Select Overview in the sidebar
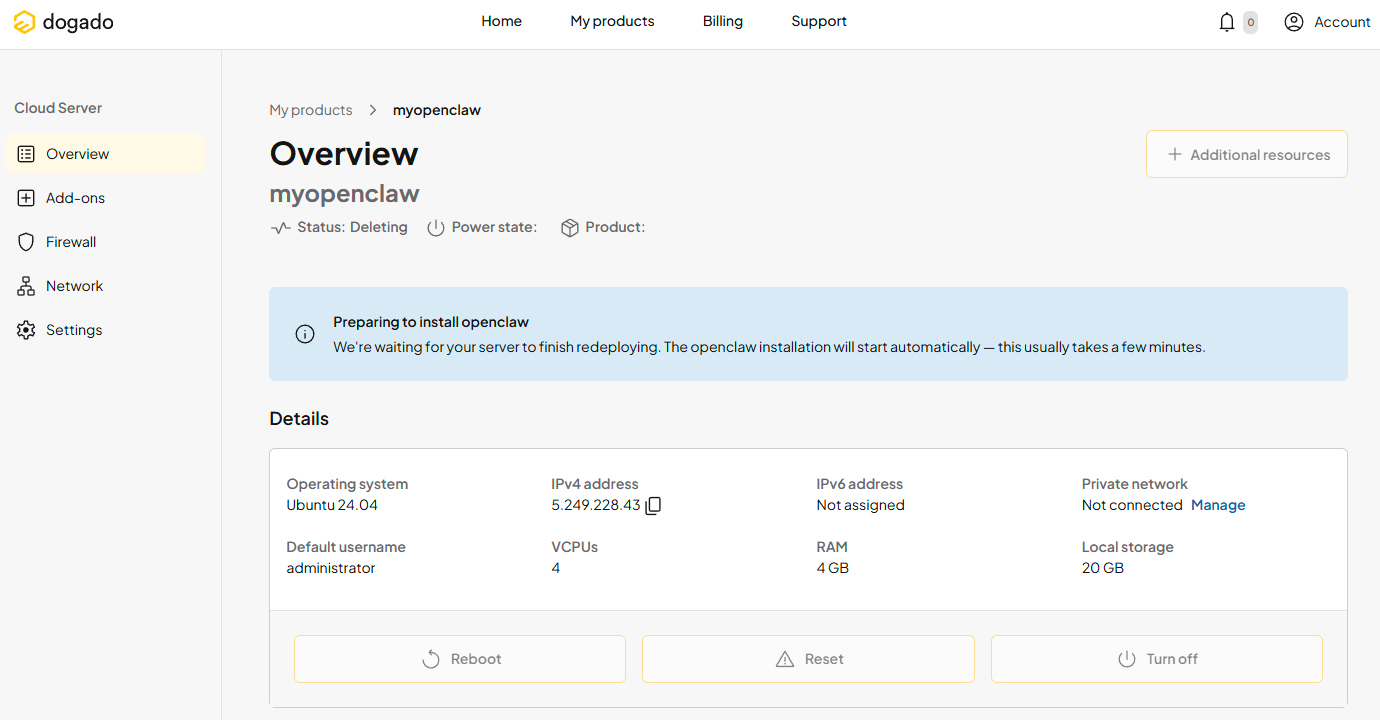 105,154
